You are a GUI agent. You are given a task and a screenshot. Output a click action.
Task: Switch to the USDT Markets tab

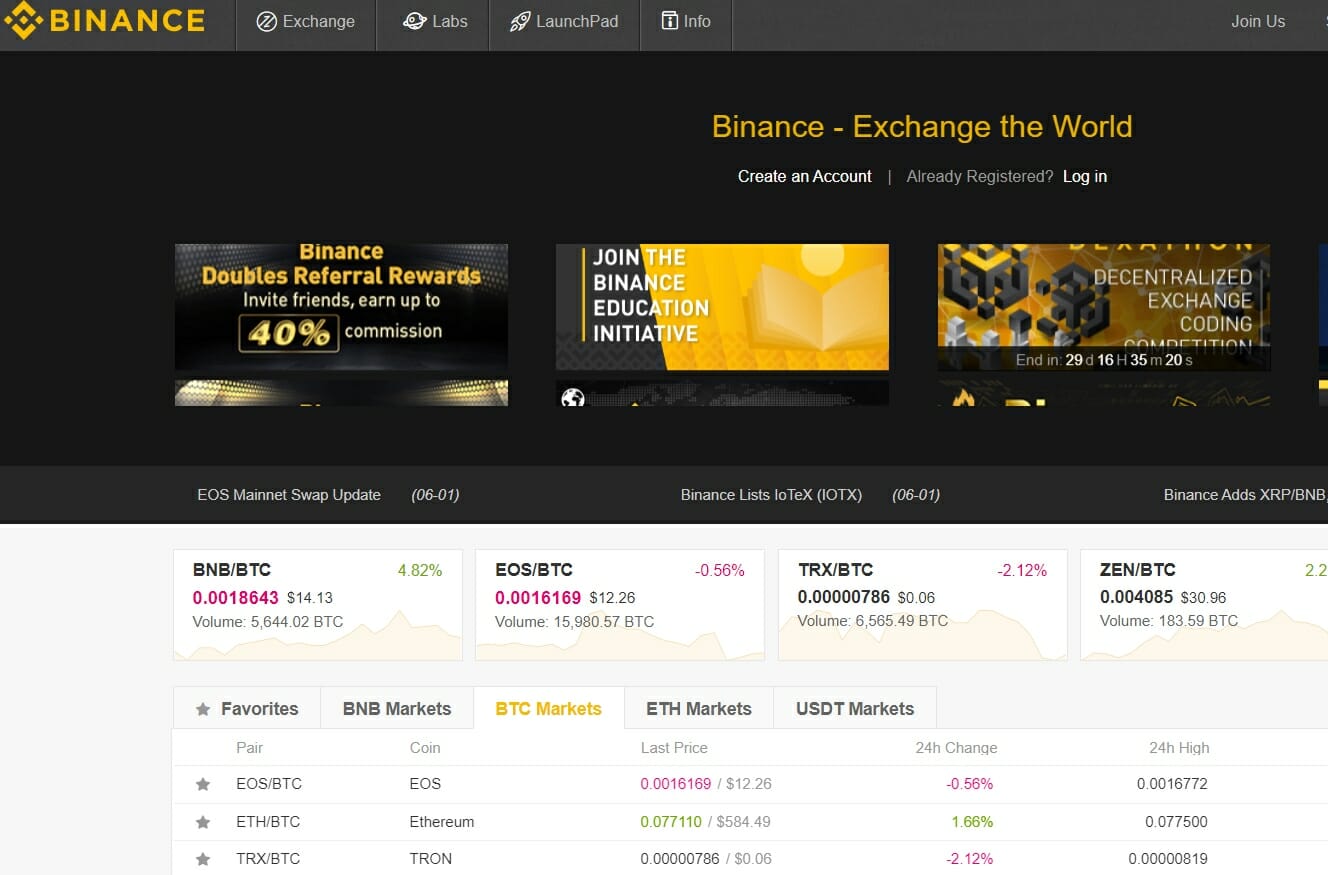[855, 708]
